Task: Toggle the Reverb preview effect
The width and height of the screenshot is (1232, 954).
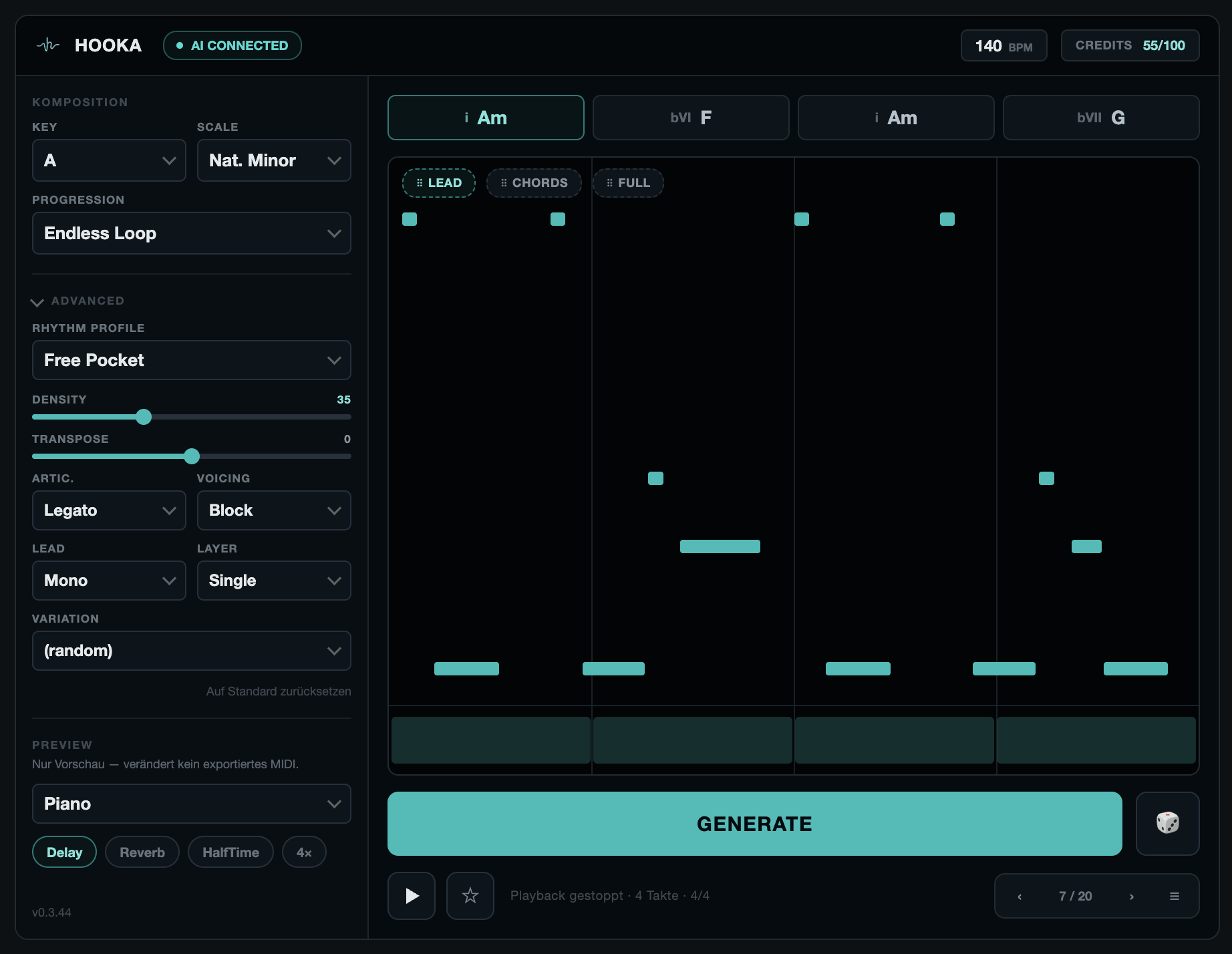Action: tap(142, 852)
